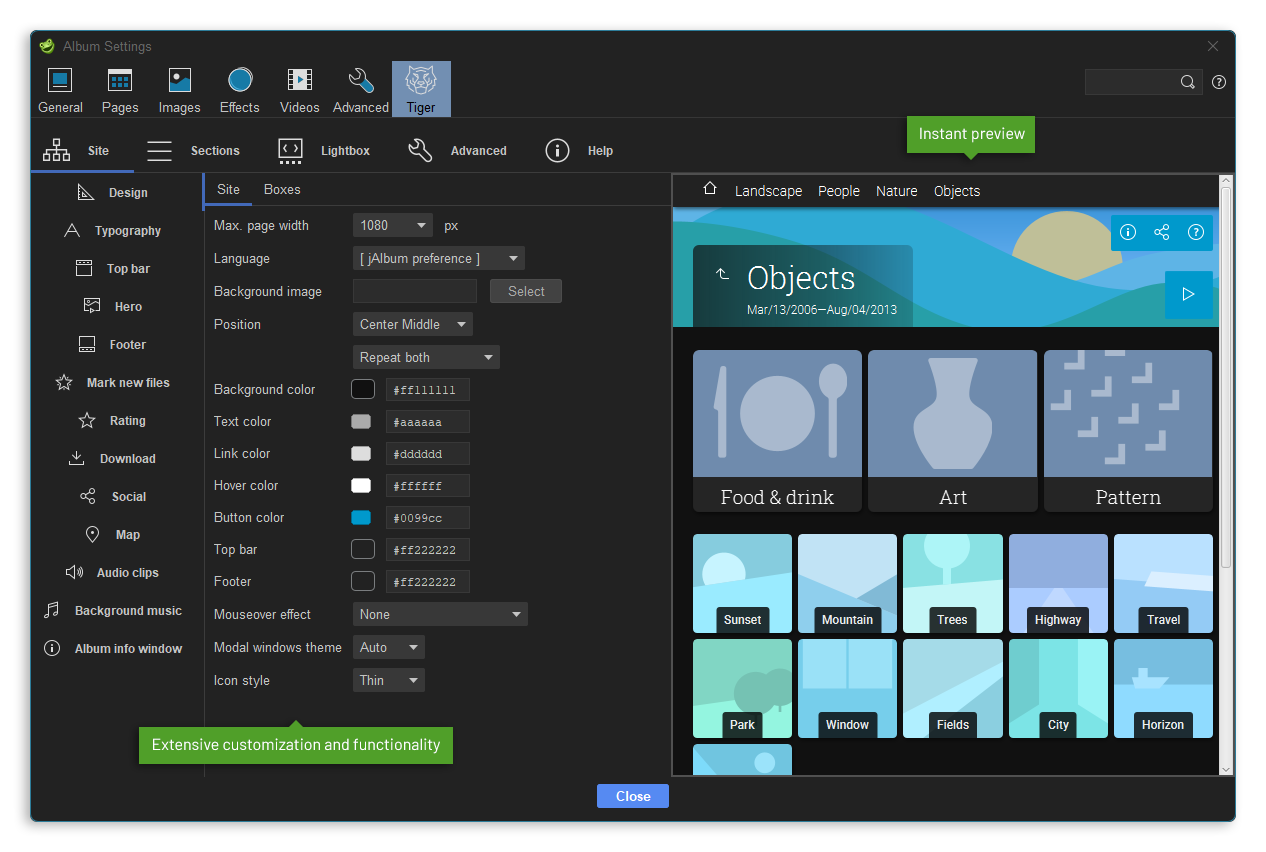Click the Background image path field

pyautogui.click(x=415, y=291)
